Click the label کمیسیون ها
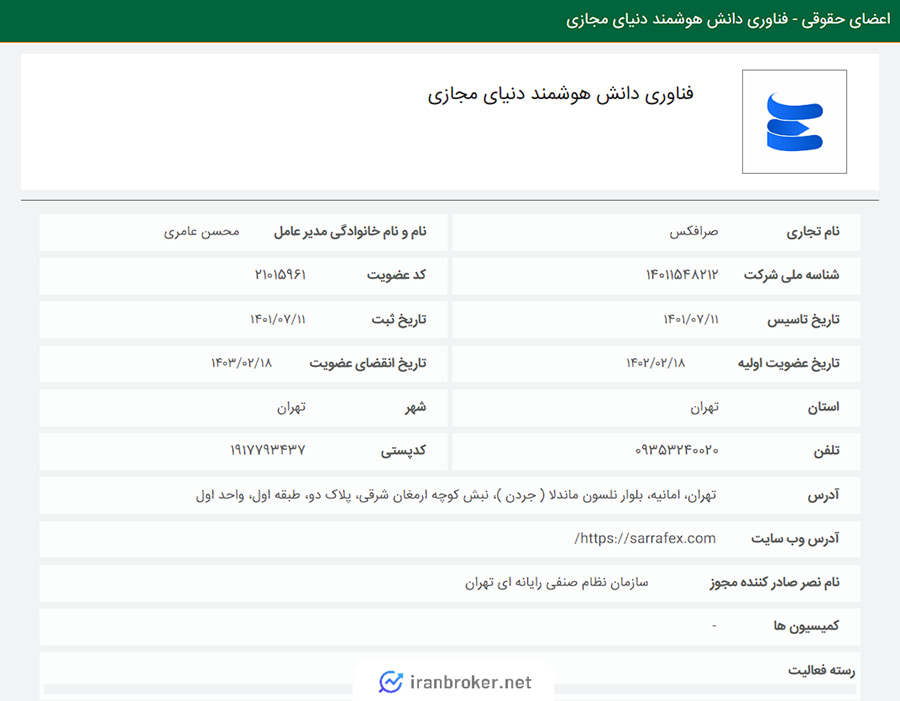Image resolution: width=900 pixels, height=701 pixels. coord(806,626)
